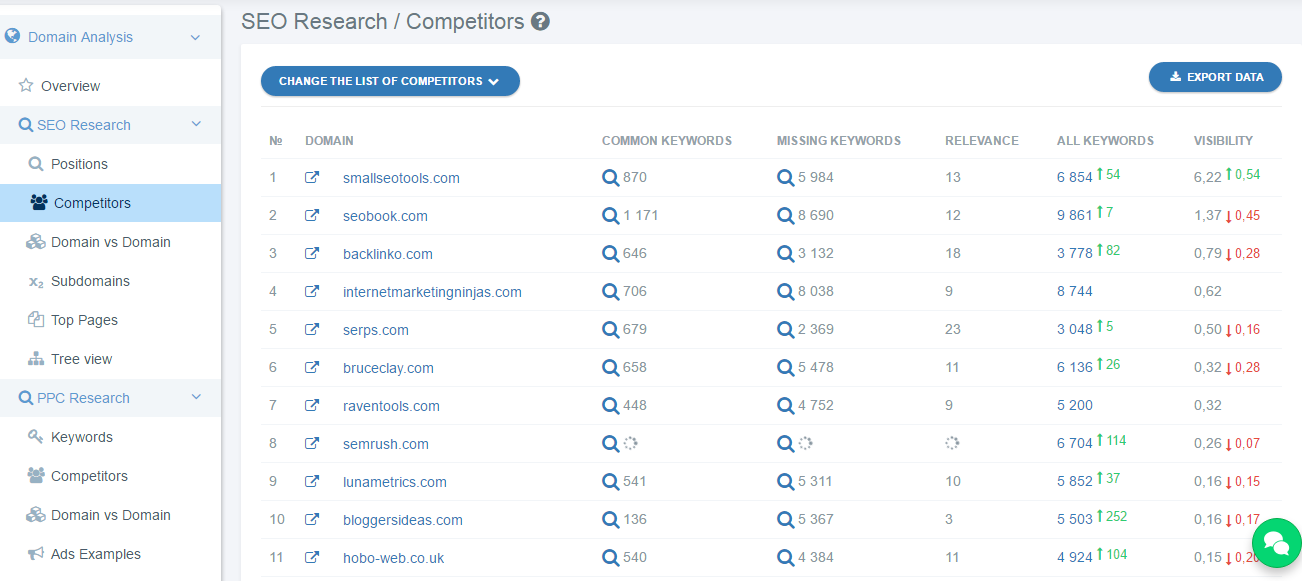The image size is (1302, 581).
Task: Click common keywords magnifier for seobook.com
Action: [x=610, y=215]
